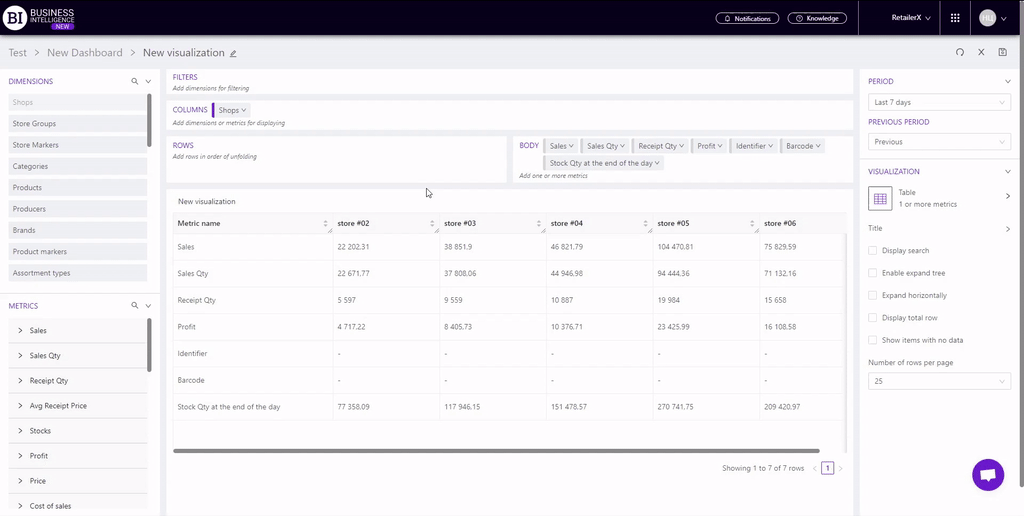Search dimensions using the magnifier icon

coord(135,81)
